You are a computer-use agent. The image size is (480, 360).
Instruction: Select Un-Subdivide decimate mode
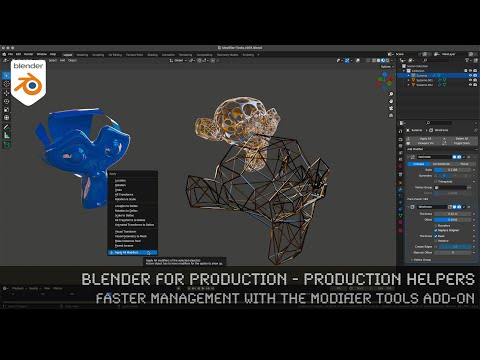pos(441,164)
